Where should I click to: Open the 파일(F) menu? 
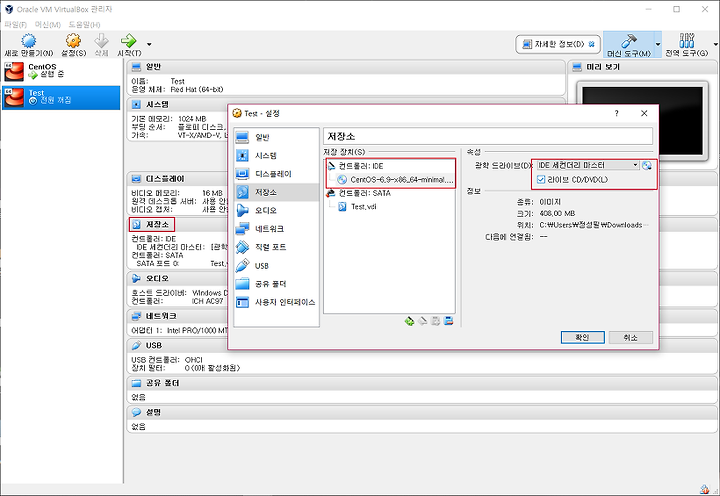pyautogui.click(x=16, y=24)
